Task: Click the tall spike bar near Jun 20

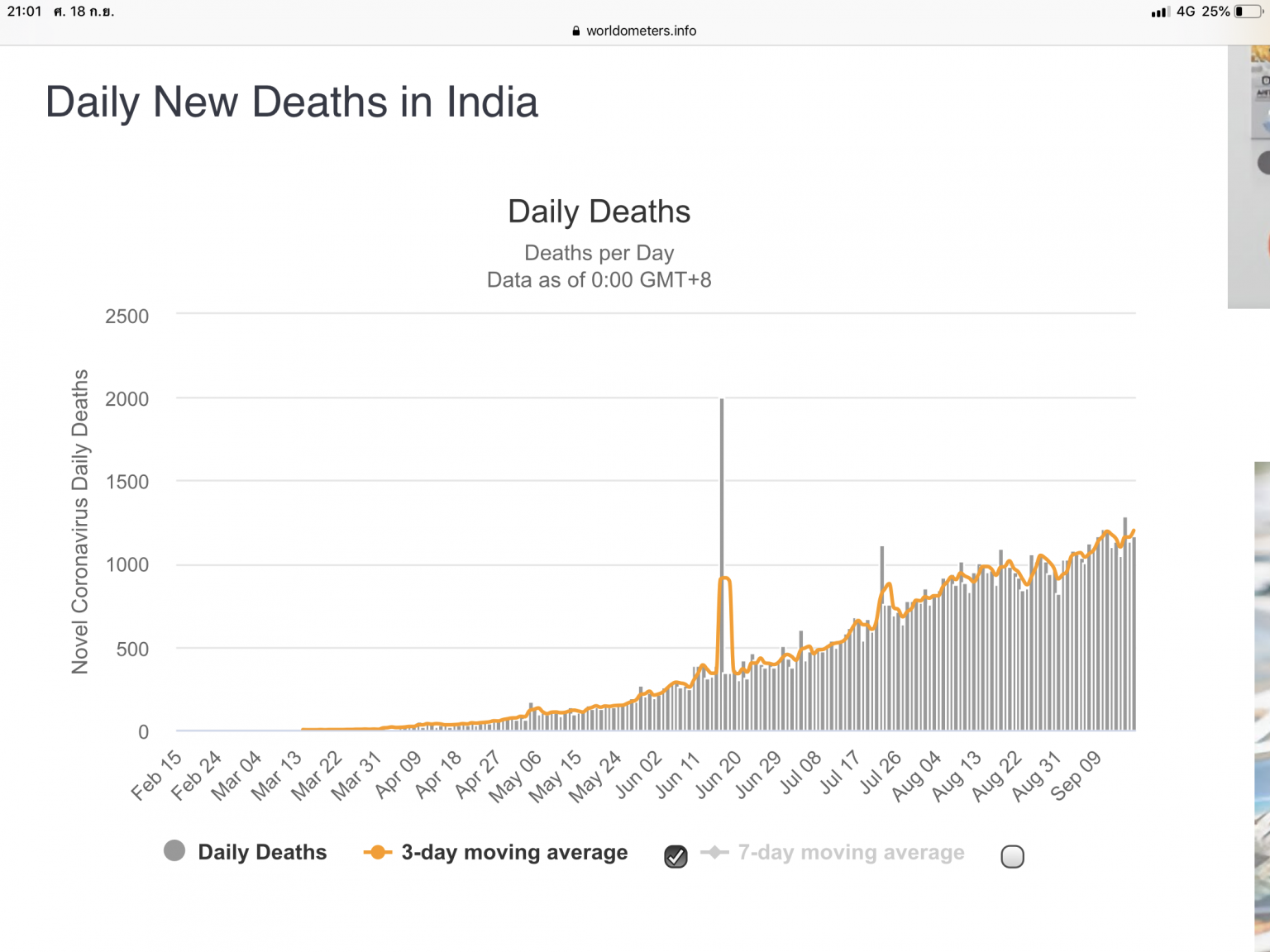Action: (x=722, y=564)
